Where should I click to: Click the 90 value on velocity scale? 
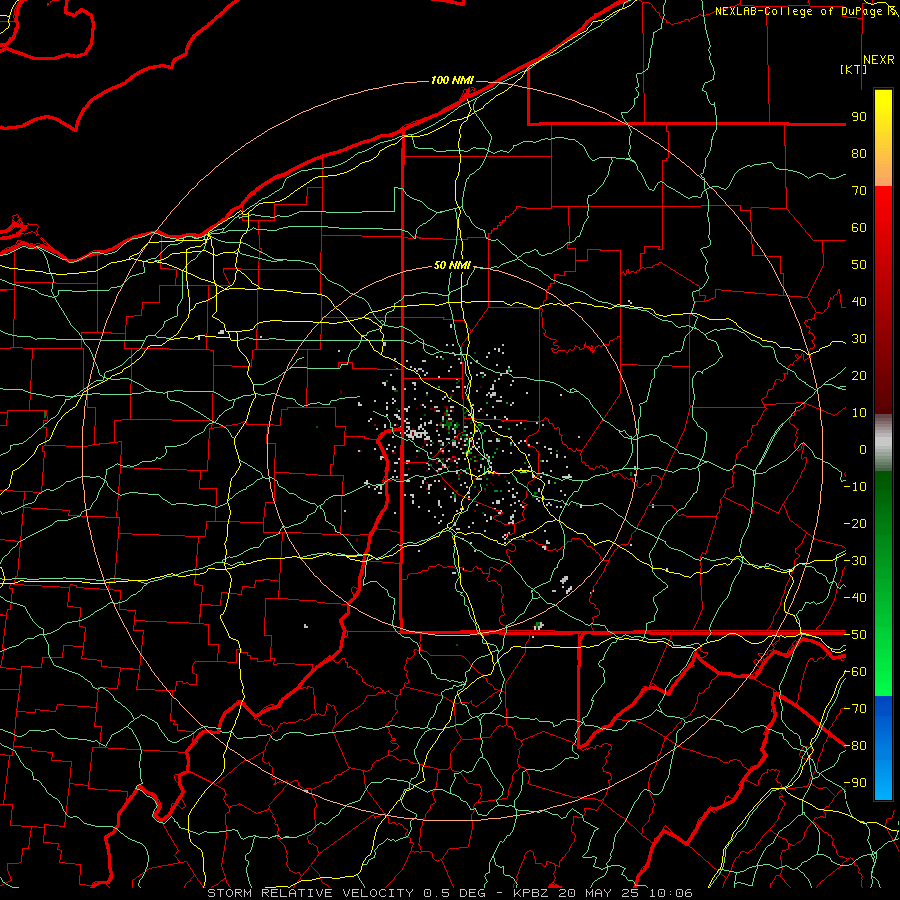pos(859,117)
